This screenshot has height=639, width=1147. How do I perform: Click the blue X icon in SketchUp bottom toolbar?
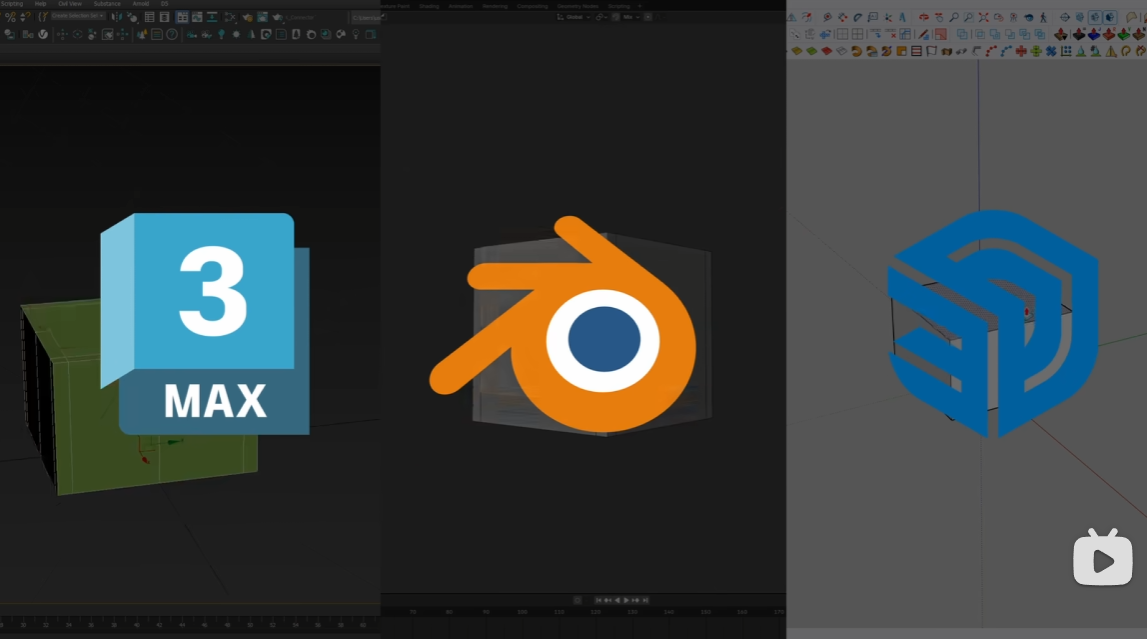[x=1051, y=51]
